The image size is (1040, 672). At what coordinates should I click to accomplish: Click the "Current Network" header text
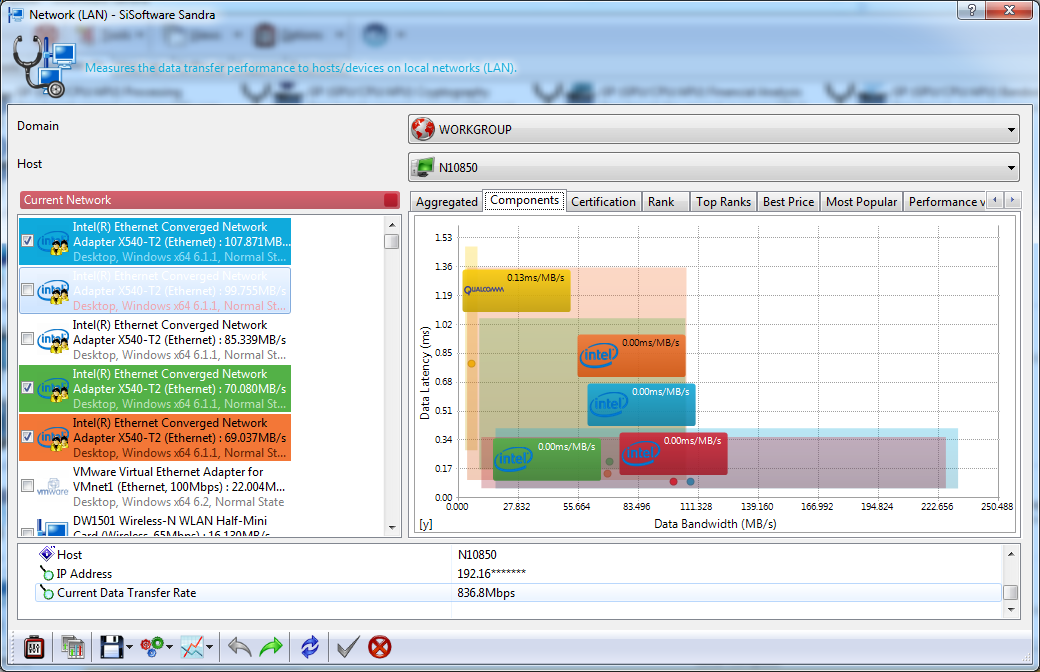68,200
